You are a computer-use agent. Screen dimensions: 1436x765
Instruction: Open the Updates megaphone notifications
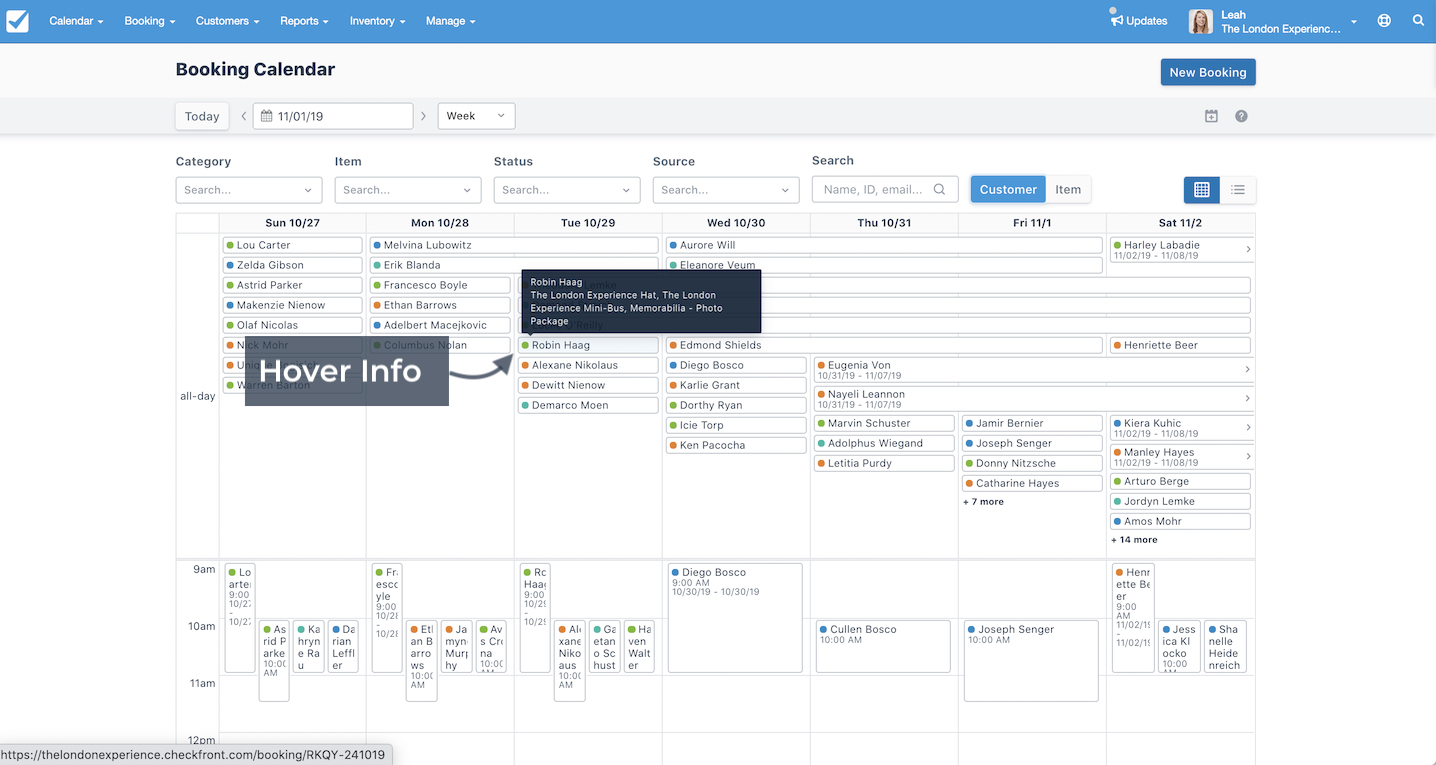1138,20
